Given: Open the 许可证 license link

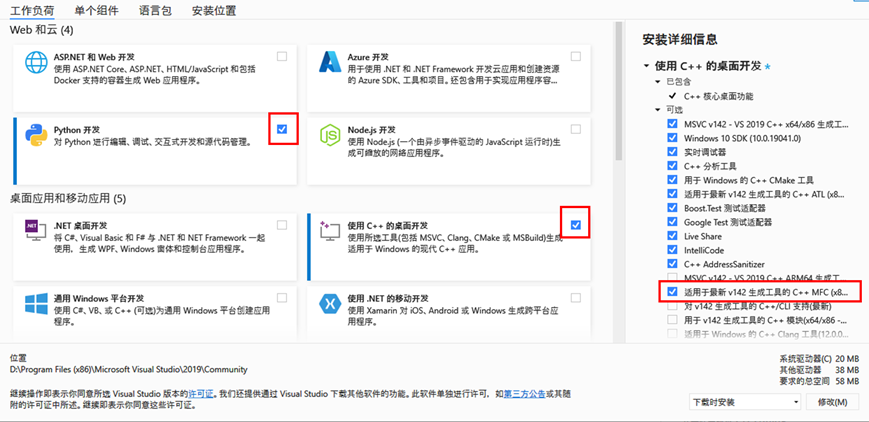Looking at the screenshot, I should pyautogui.click(x=201, y=393).
